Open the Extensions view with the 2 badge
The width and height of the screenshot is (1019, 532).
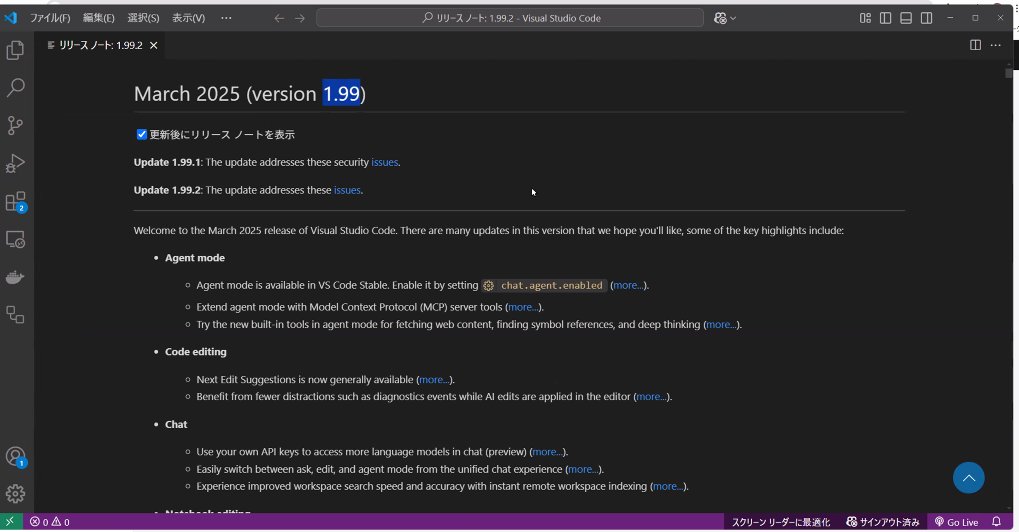coord(15,201)
